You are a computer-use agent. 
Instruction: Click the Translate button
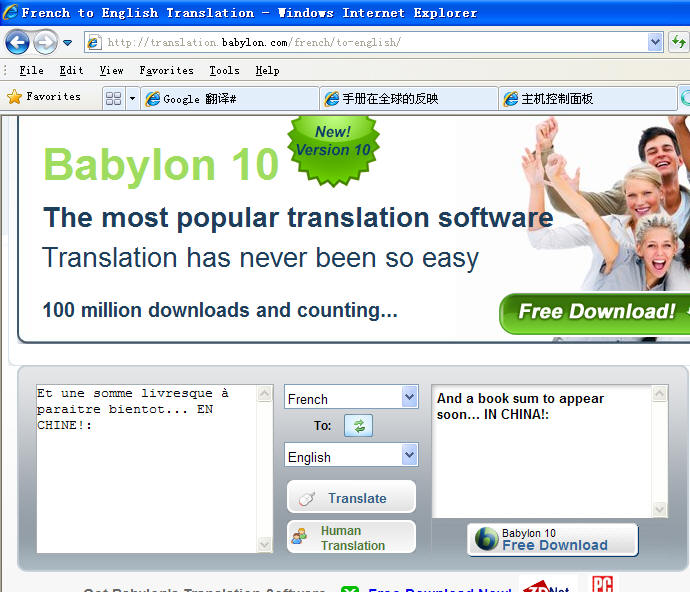(351, 496)
